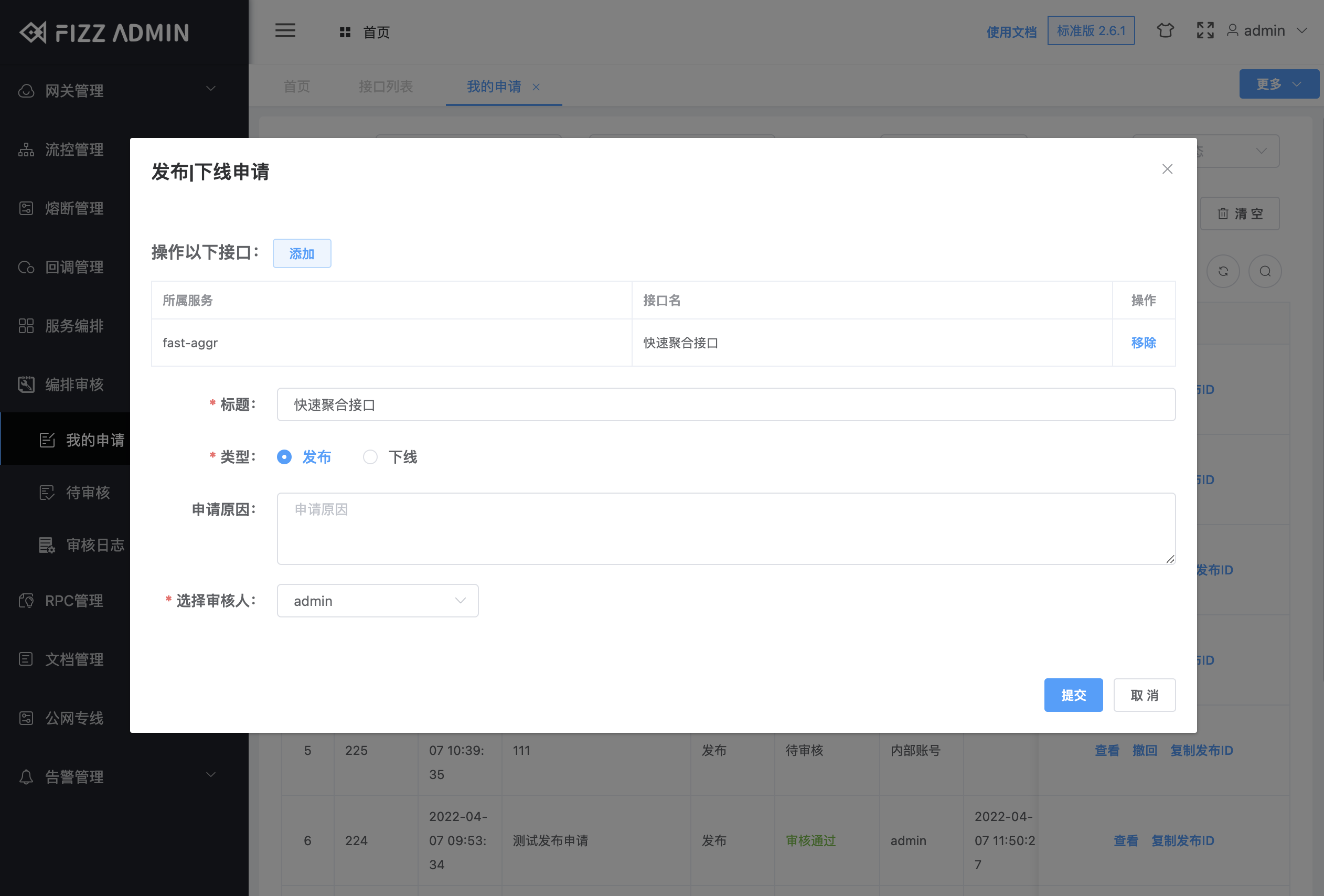Click 移除 link for fast-aggr row
This screenshot has height=896, width=1324.
tap(1143, 343)
